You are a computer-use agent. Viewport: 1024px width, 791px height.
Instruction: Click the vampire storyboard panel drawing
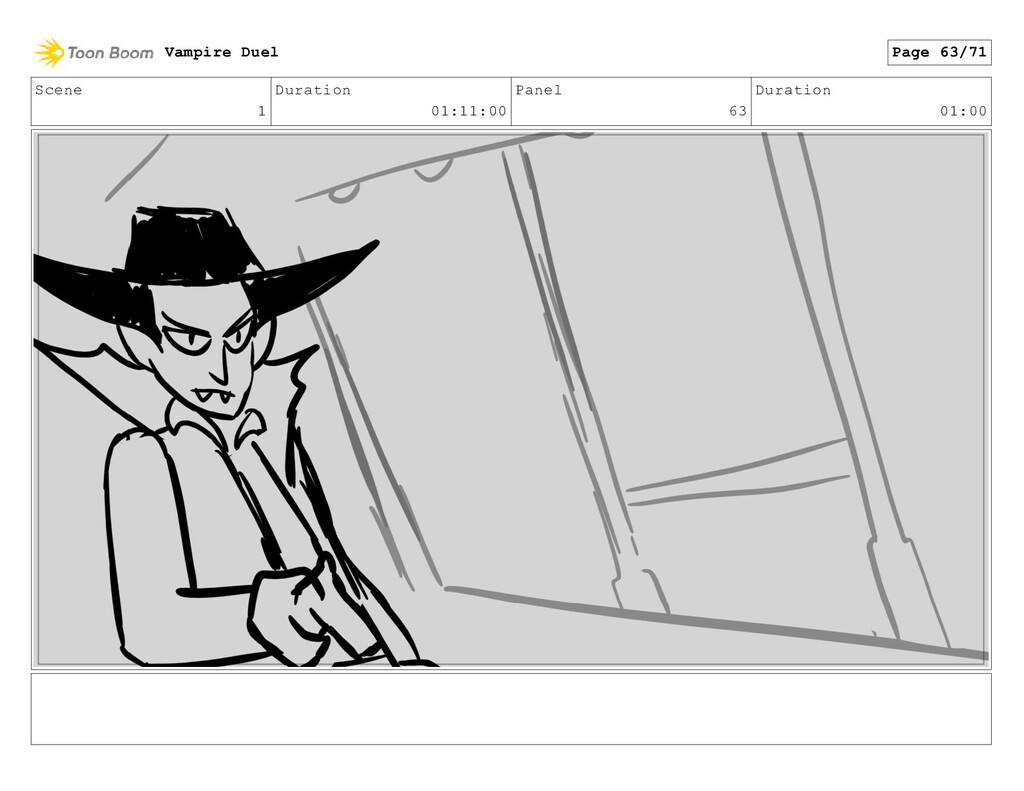(511, 400)
